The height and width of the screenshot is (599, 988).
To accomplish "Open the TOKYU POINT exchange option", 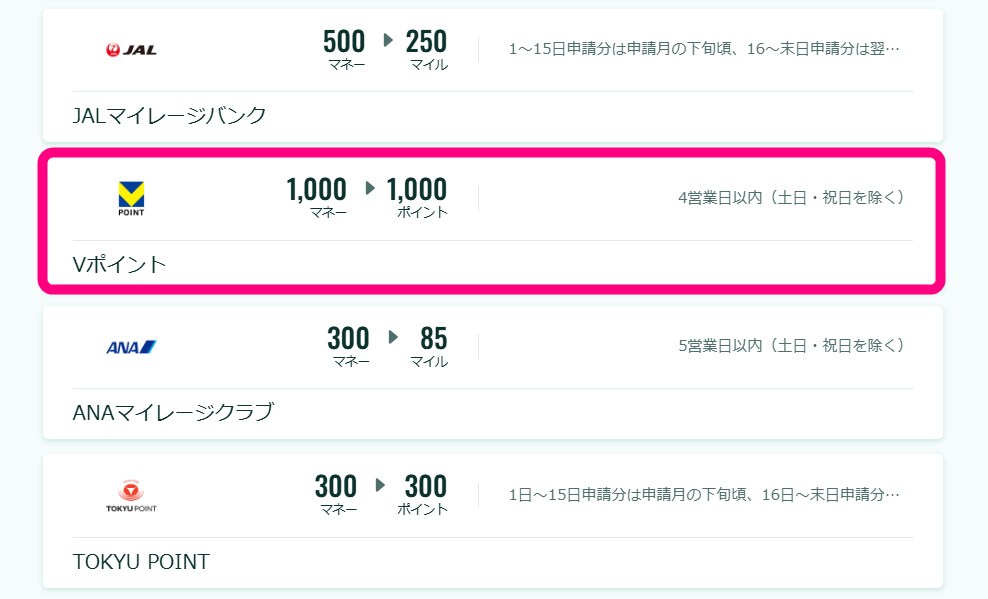I will tap(493, 521).
